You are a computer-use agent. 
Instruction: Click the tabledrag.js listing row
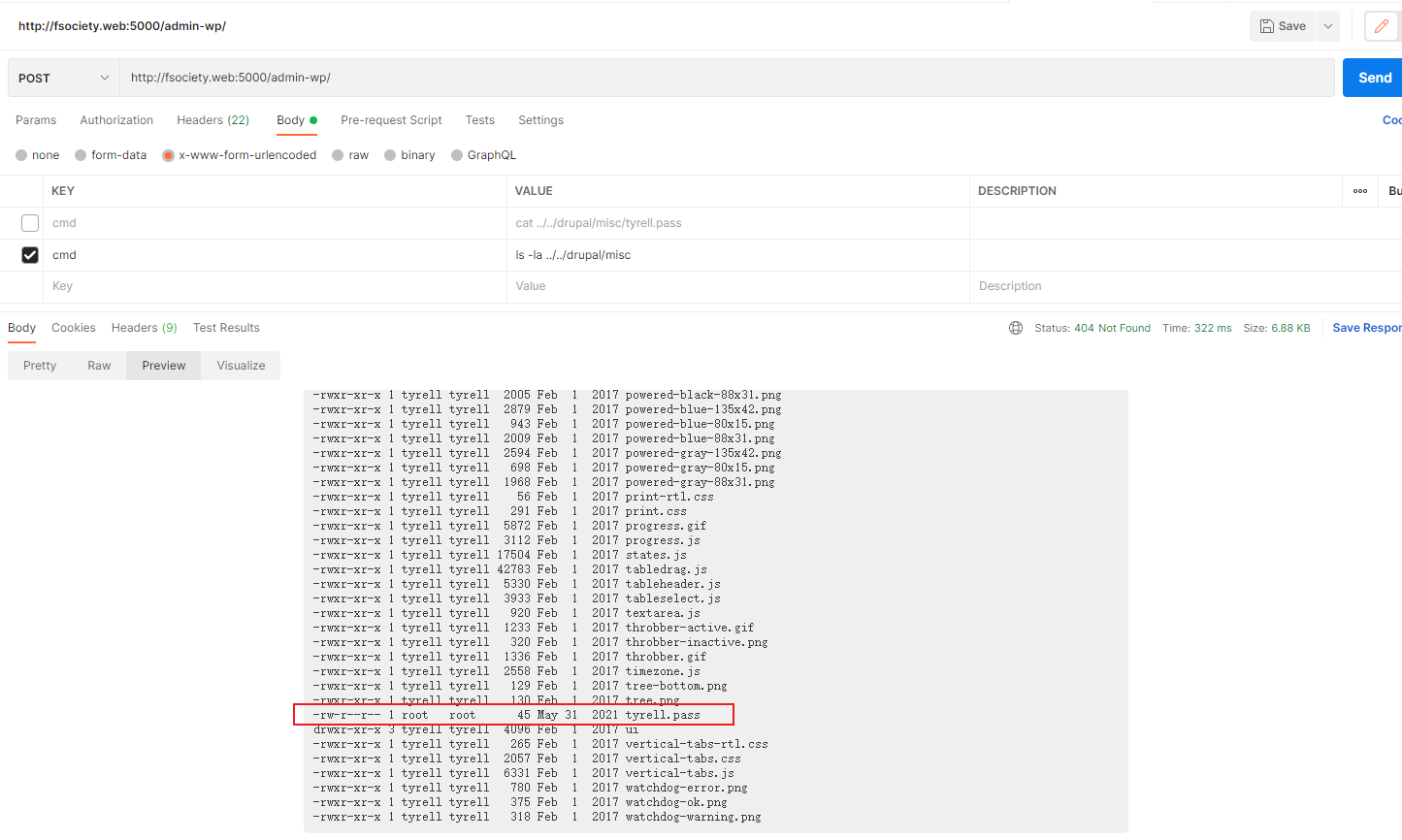coord(509,569)
